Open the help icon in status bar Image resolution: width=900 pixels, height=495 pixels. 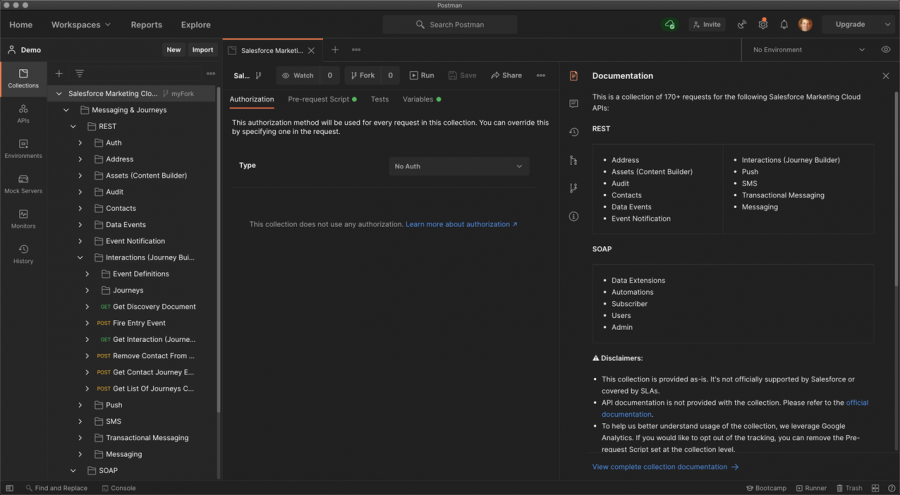(x=891, y=488)
